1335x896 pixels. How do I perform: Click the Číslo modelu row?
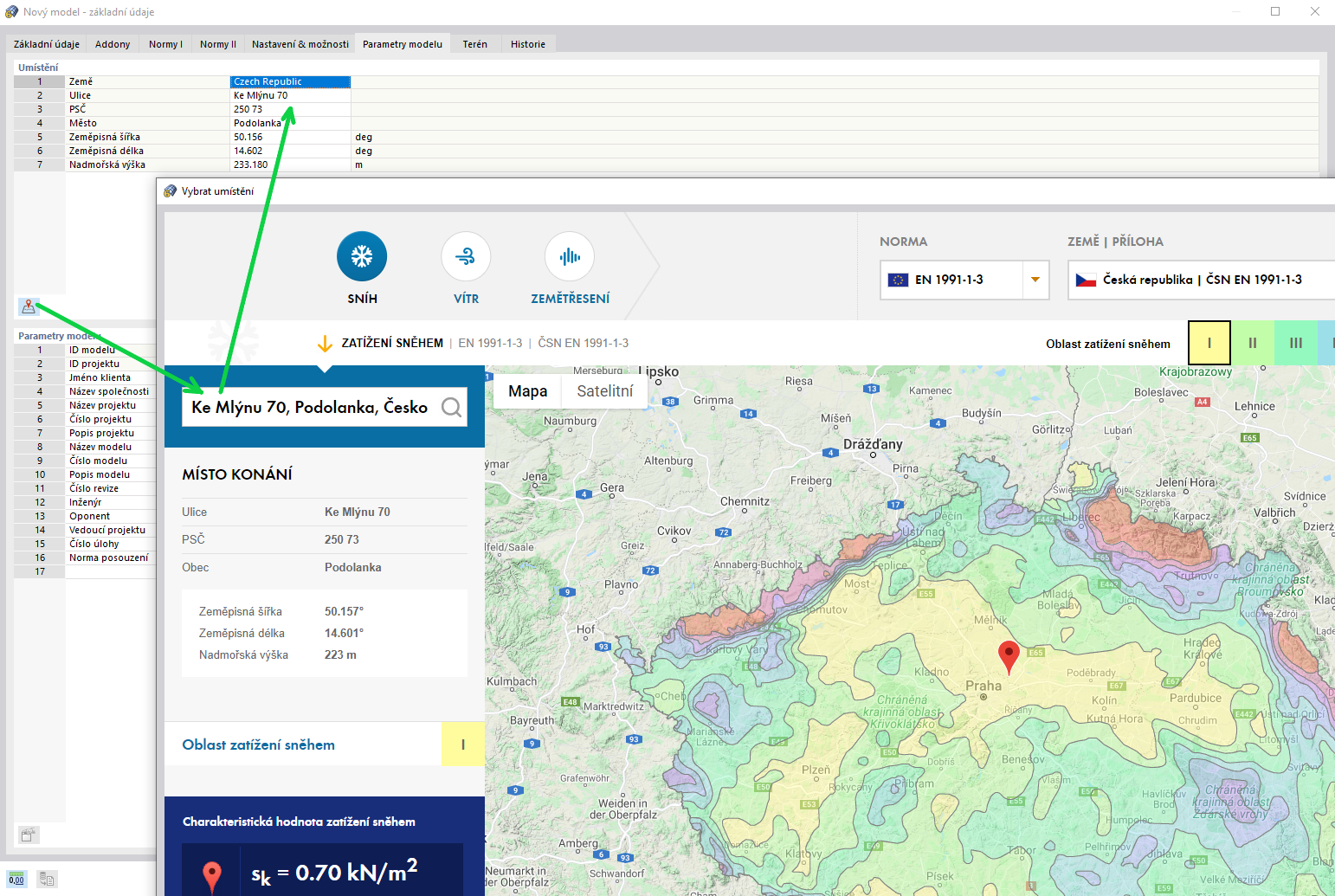click(x=85, y=461)
